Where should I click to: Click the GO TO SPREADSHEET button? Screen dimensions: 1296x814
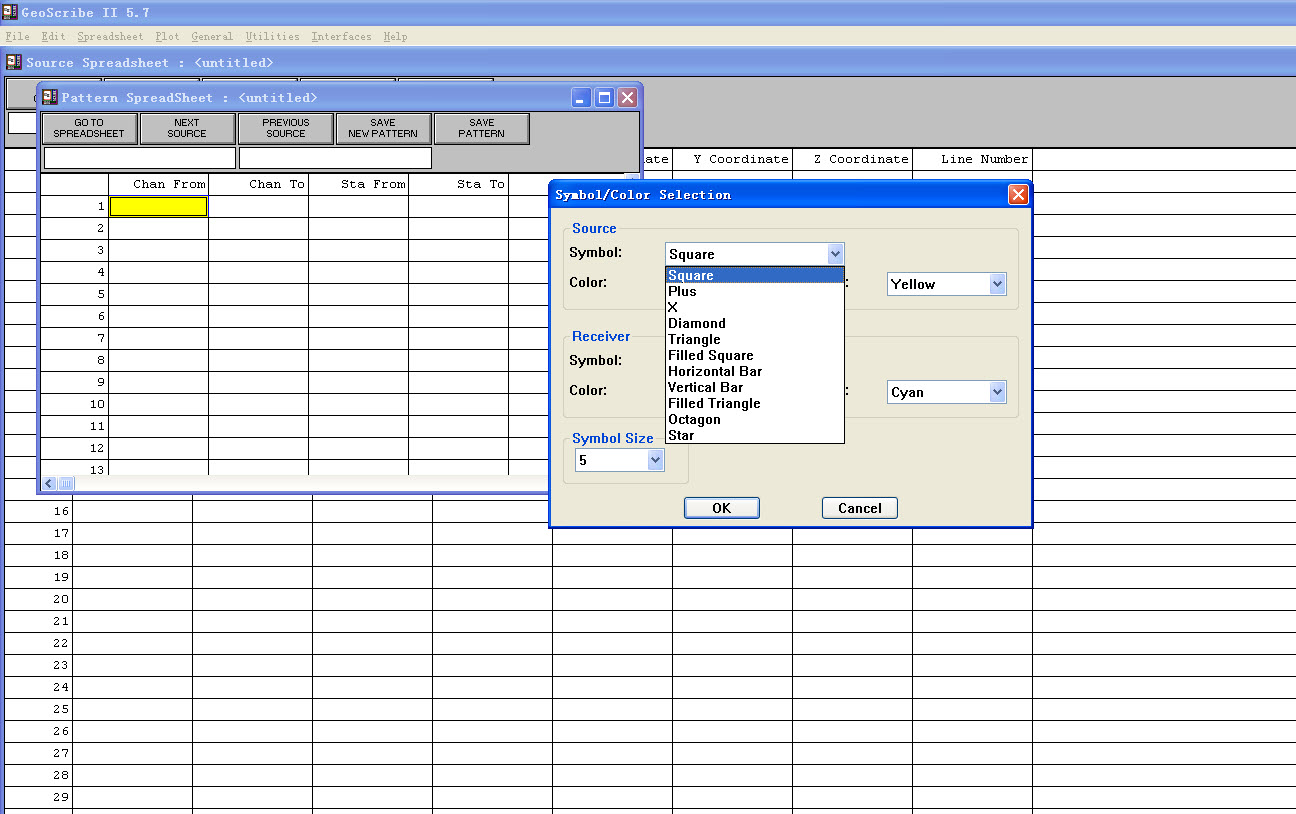[89, 128]
